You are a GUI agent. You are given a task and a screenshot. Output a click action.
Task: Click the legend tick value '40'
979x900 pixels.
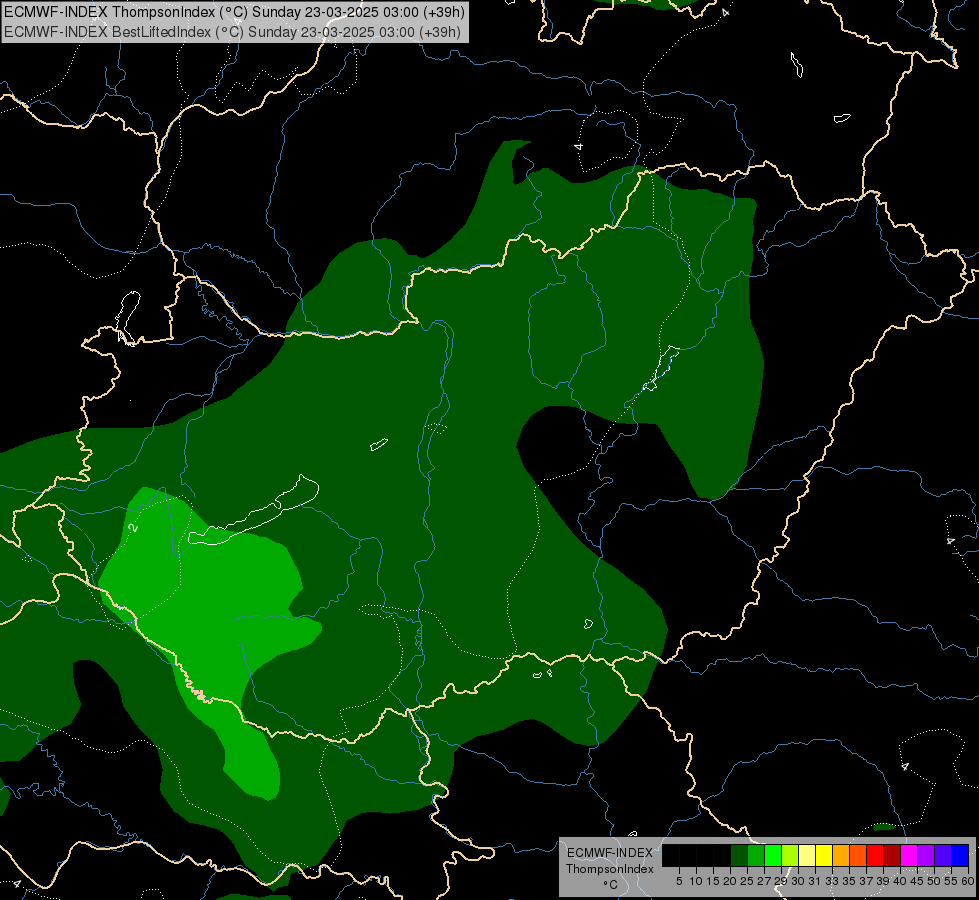(900, 881)
